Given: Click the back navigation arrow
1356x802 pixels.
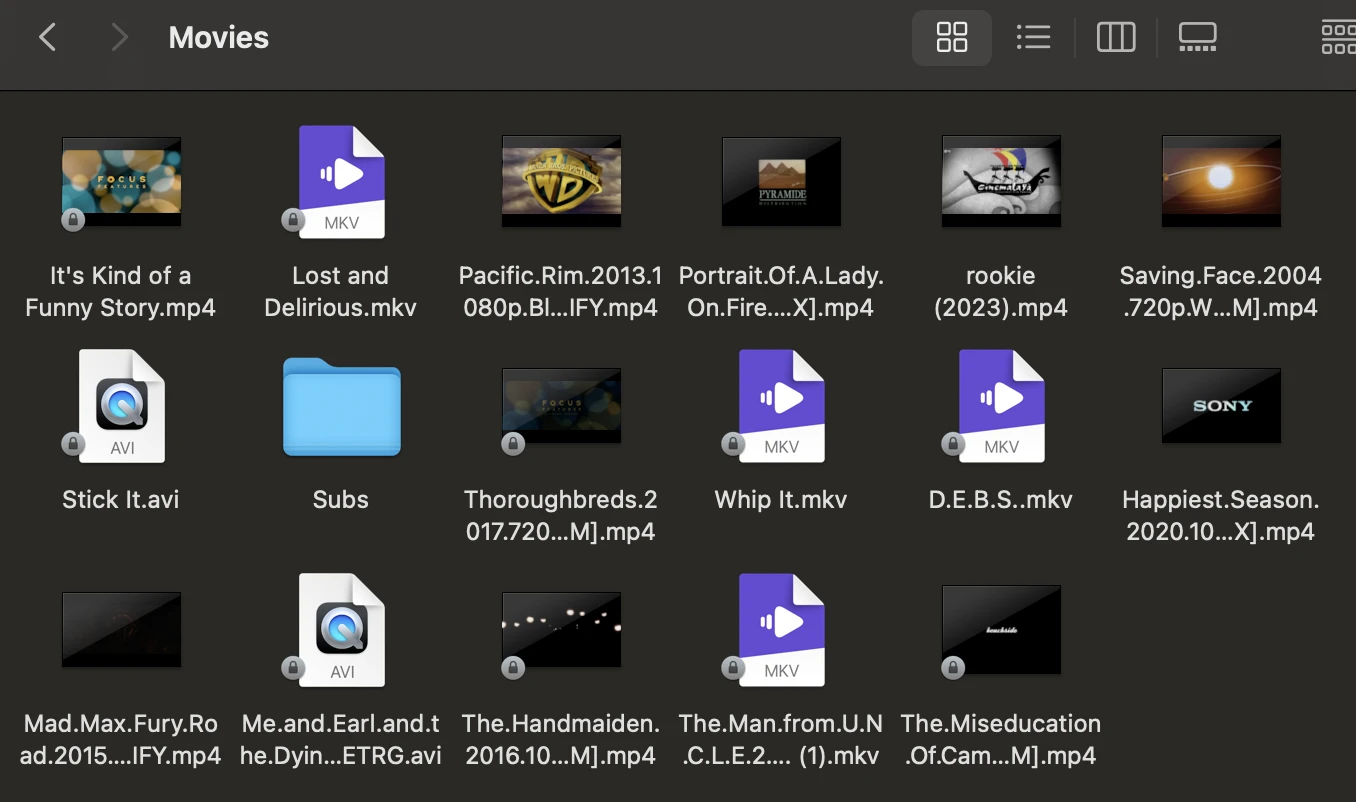Looking at the screenshot, I should pyautogui.click(x=47, y=37).
